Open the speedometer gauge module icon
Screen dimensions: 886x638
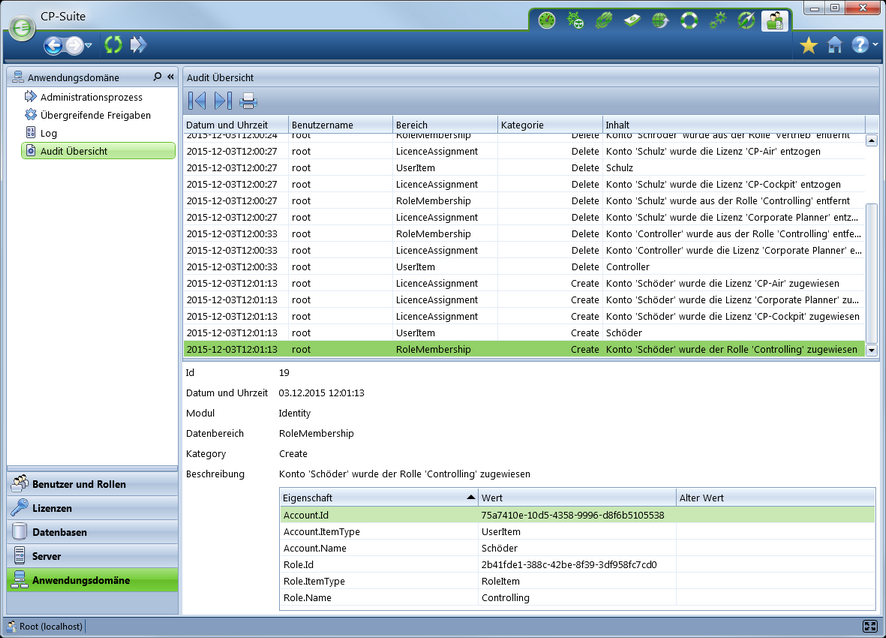pyautogui.click(x=547, y=20)
